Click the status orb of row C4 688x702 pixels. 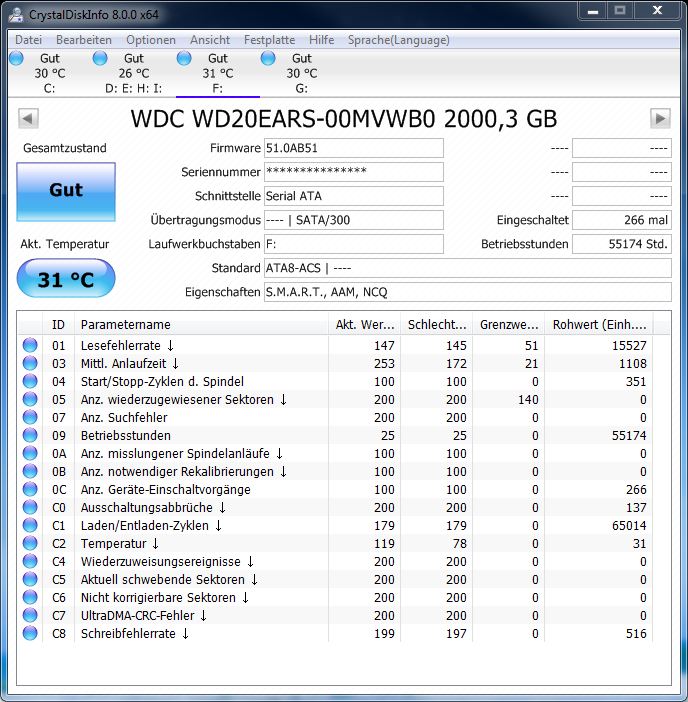pos(30,561)
